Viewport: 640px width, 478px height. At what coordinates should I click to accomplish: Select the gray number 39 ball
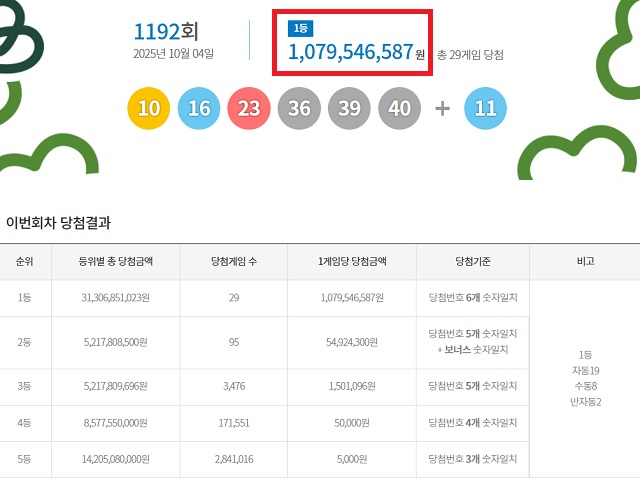click(x=349, y=108)
